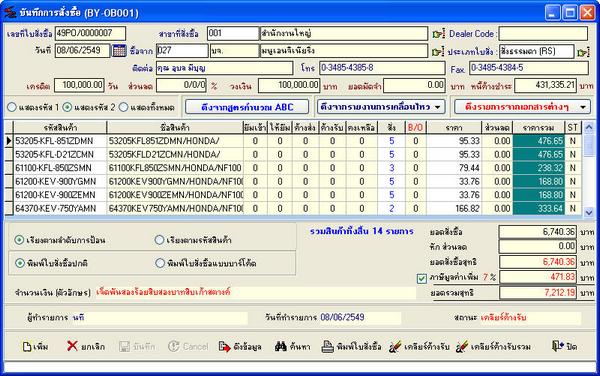Click the branch lookup hand icon
Viewport: 600px width, 376px height.
click(438, 34)
